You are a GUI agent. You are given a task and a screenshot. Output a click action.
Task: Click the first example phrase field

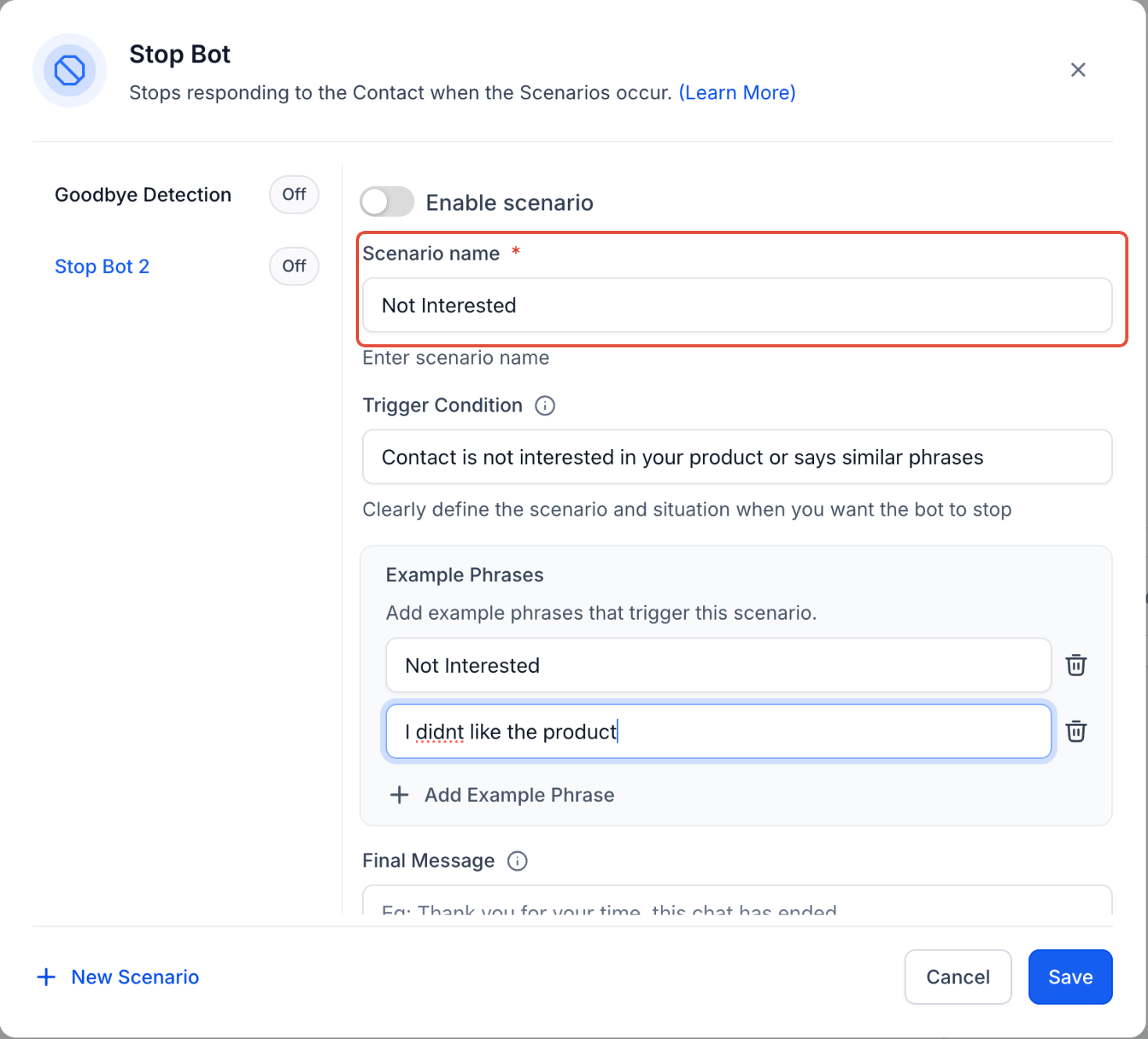(x=718, y=665)
